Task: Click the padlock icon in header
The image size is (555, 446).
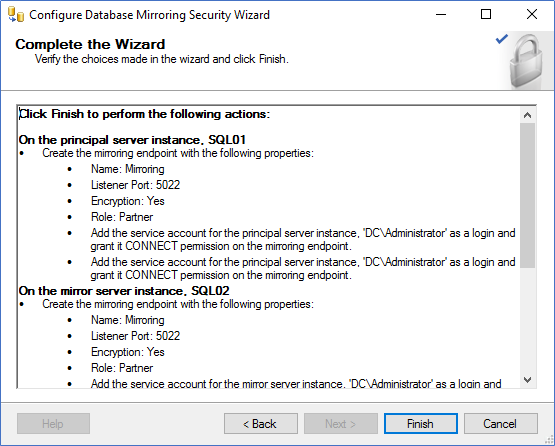Action: coord(526,61)
